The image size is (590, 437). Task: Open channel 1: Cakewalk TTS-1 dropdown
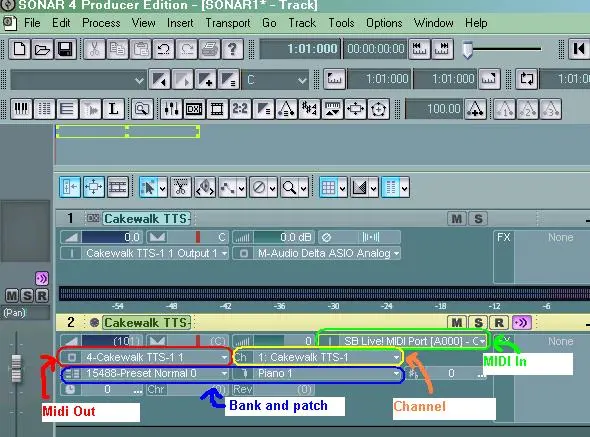pyautogui.click(x=317, y=357)
